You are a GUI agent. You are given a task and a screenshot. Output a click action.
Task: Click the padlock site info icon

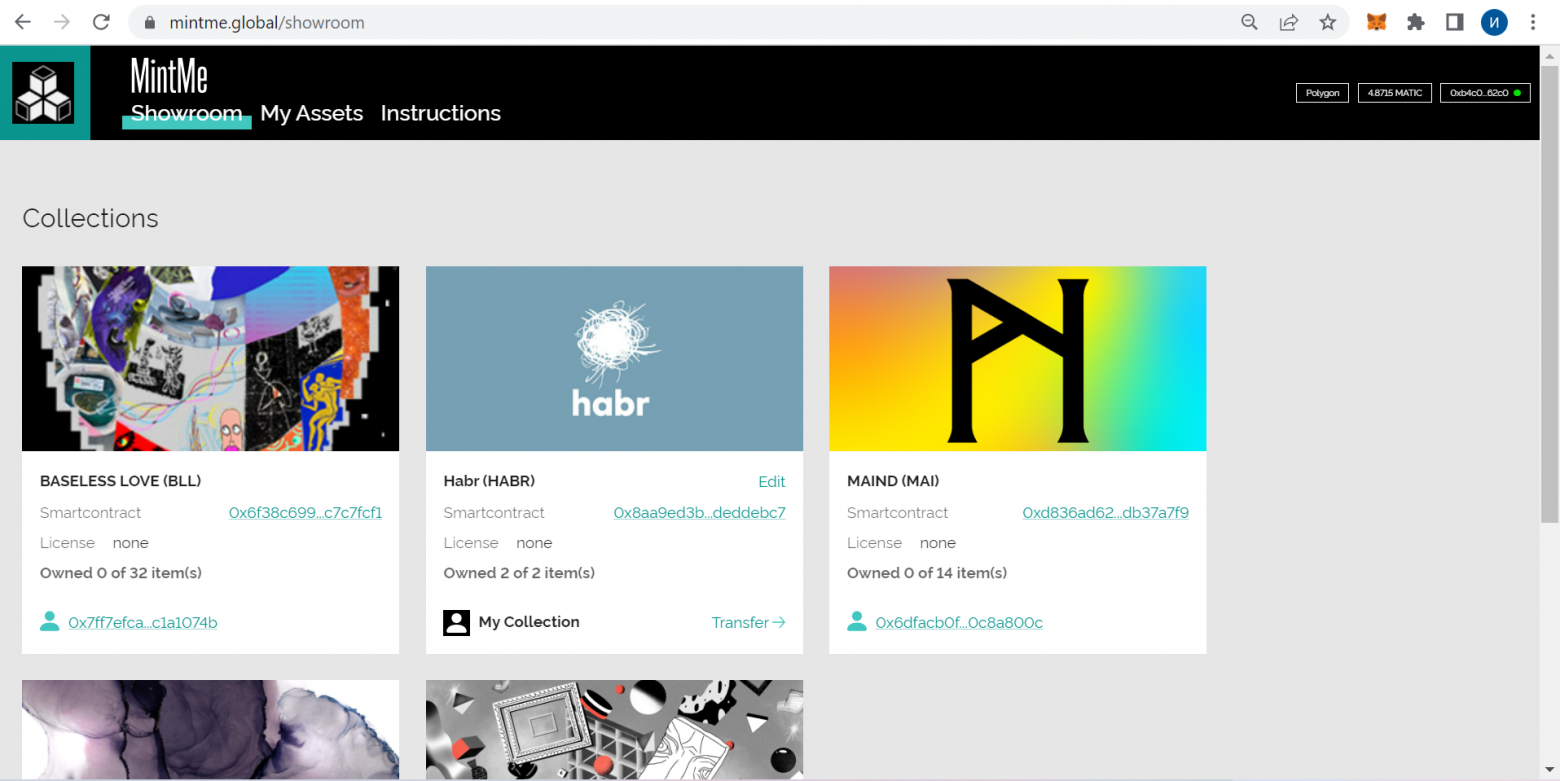coord(151,23)
